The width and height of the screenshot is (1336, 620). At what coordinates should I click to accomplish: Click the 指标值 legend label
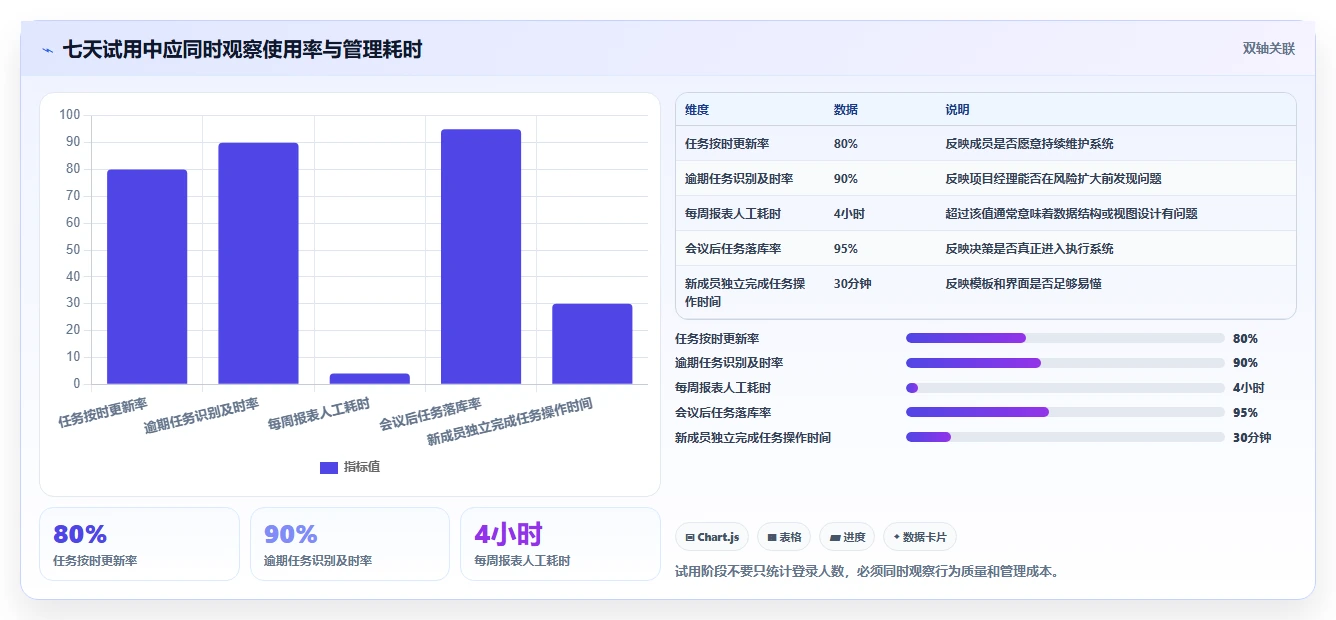(x=362, y=467)
